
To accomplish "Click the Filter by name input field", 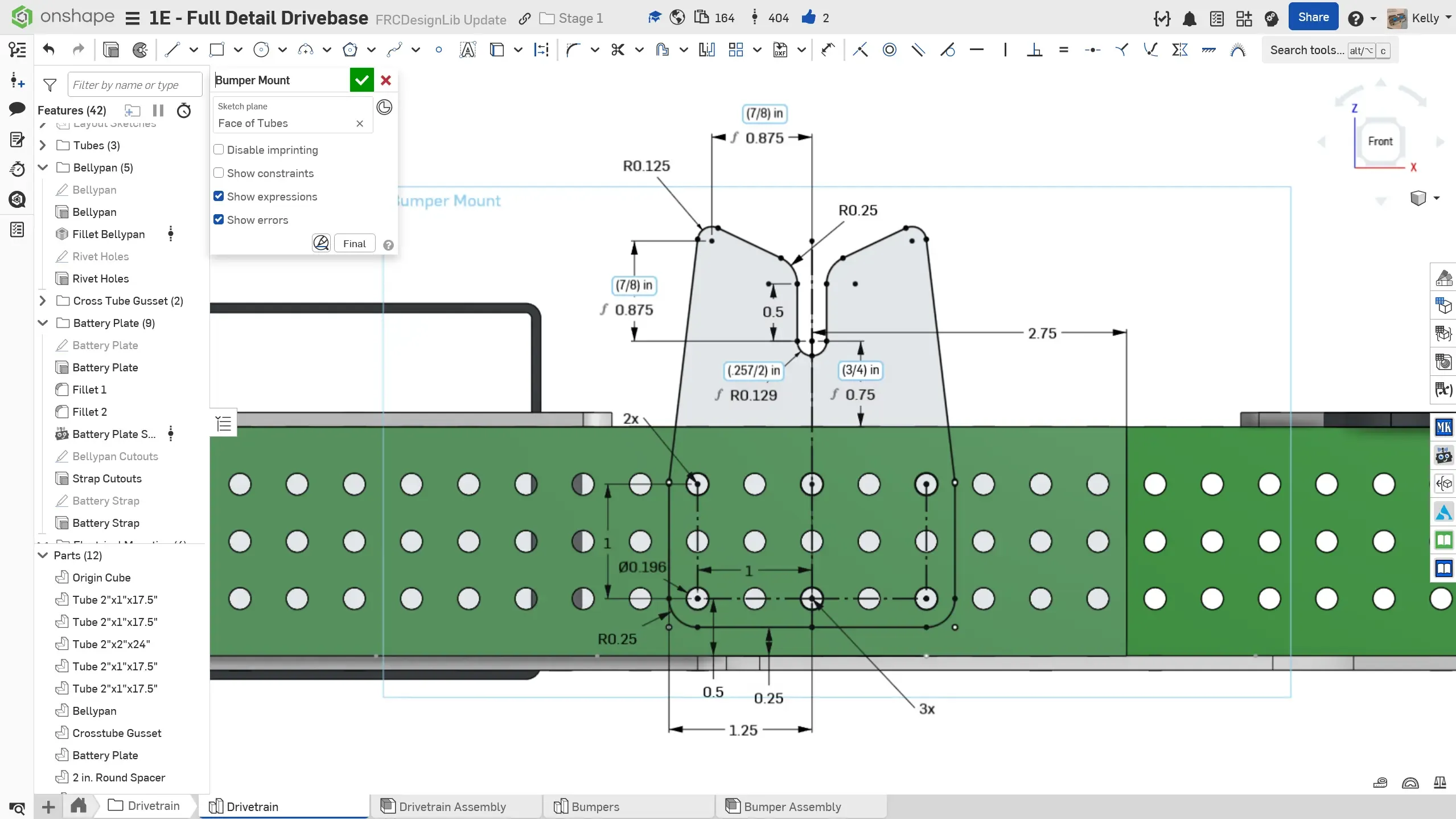I will click(x=134, y=85).
